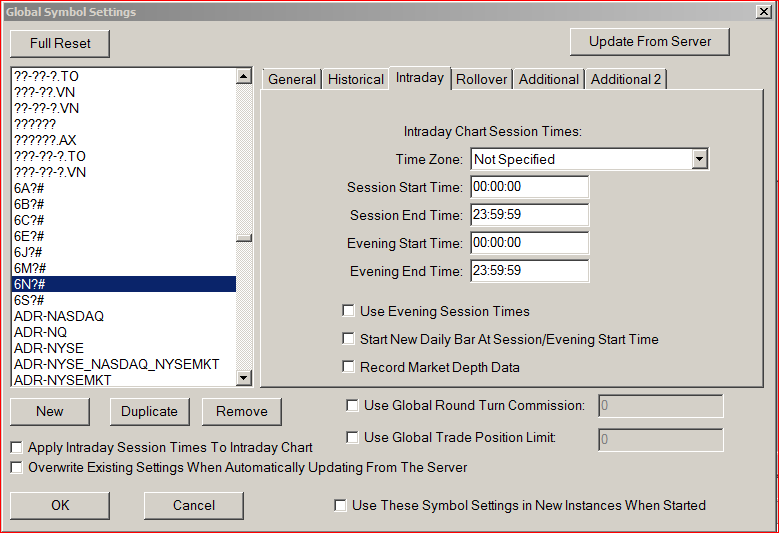Open the Historical tab
779x533 pixels.
pos(356,79)
